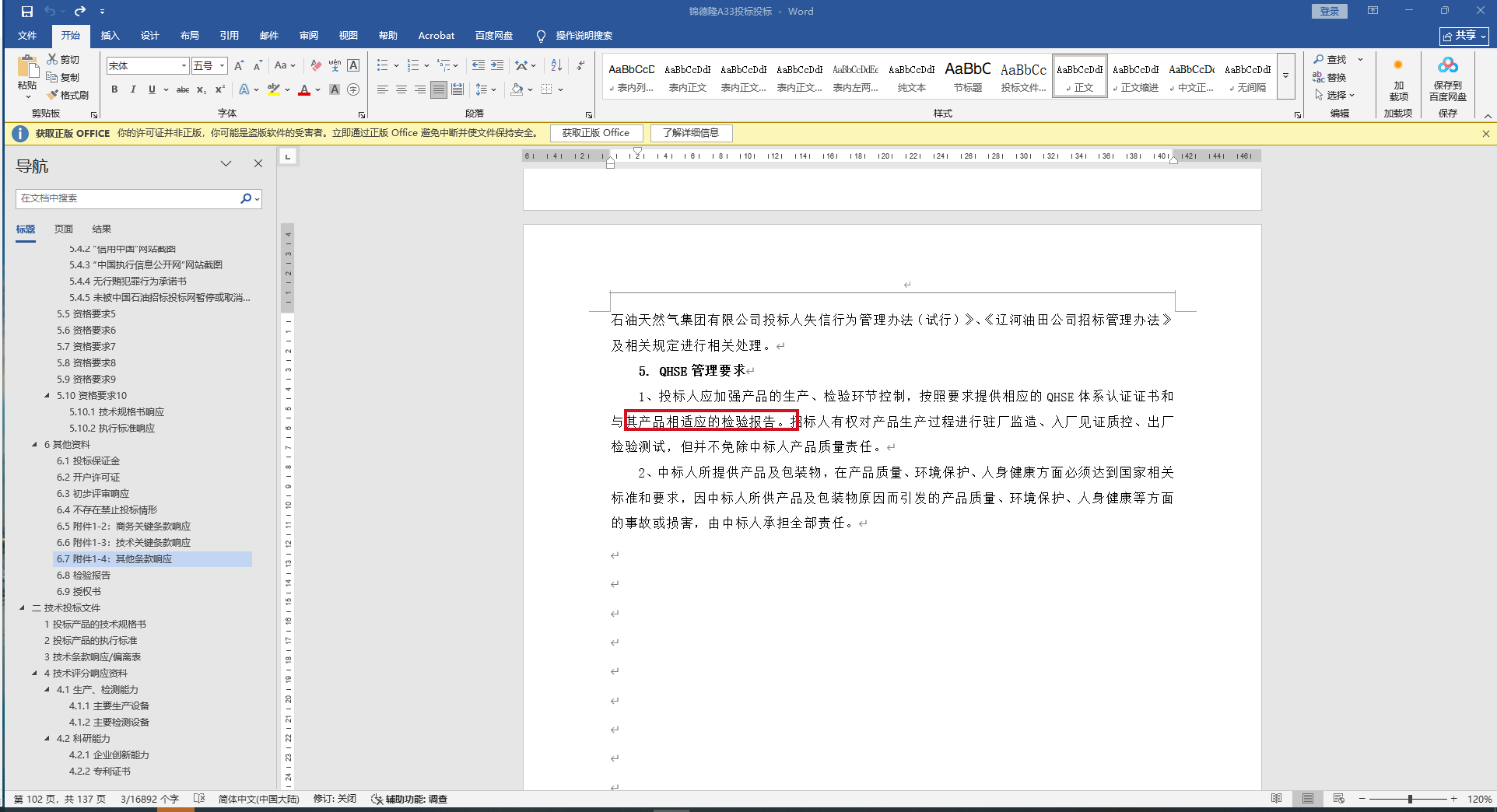Apply the enclosed character (字) icon

(353, 89)
